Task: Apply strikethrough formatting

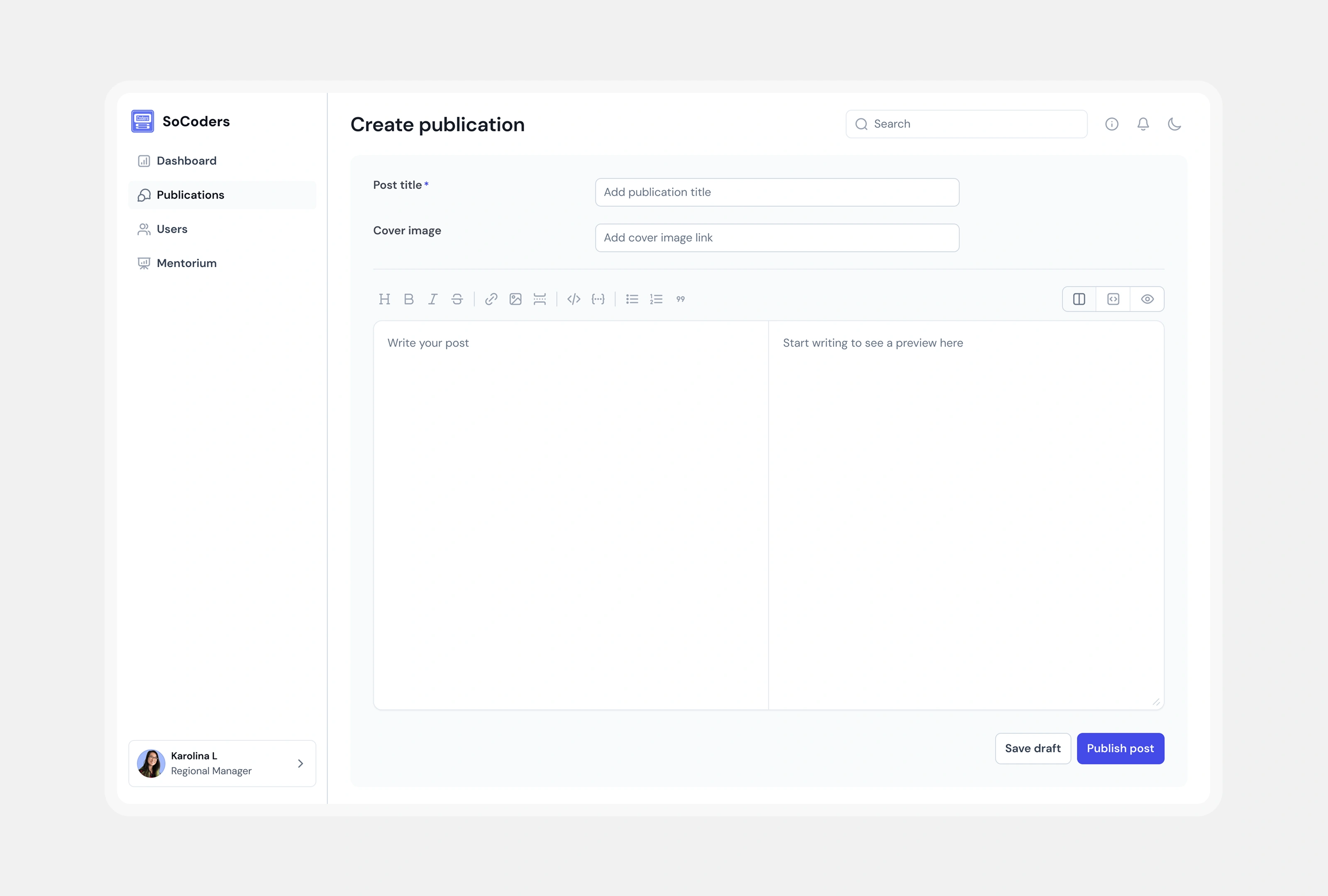Action: 457,299
